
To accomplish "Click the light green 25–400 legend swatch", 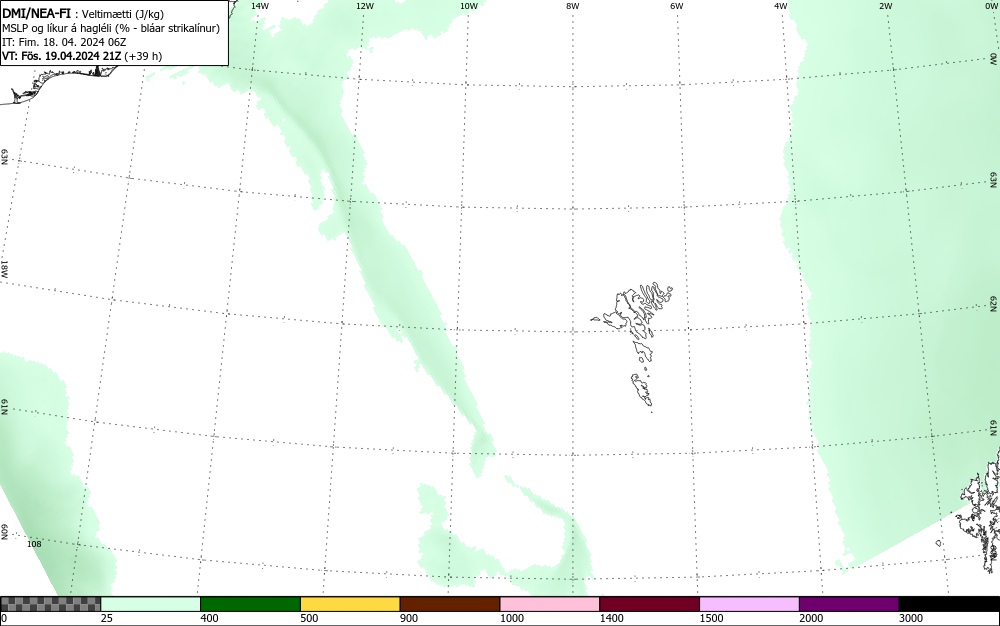I will [151, 604].
